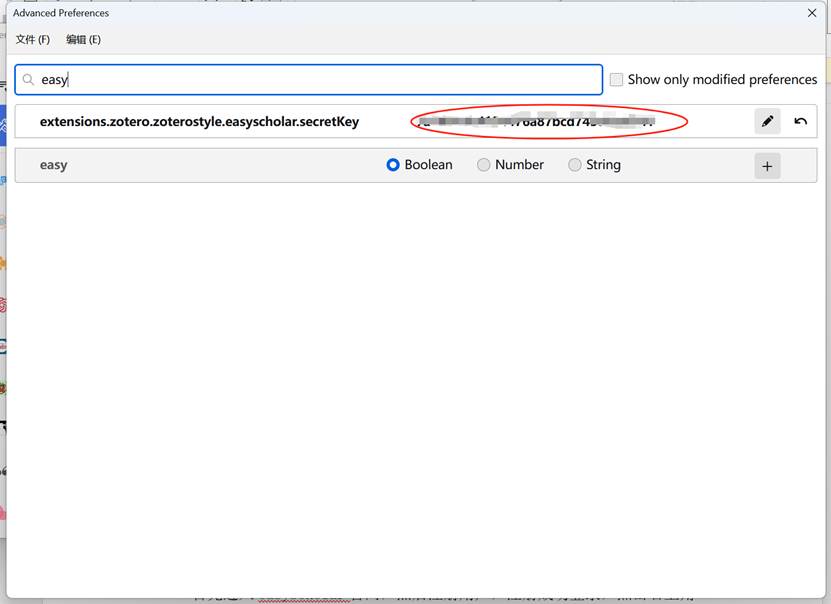The image size is (831, 604).
Task: Focus the search field containing "easy"
Action: [x=300, y=78]
